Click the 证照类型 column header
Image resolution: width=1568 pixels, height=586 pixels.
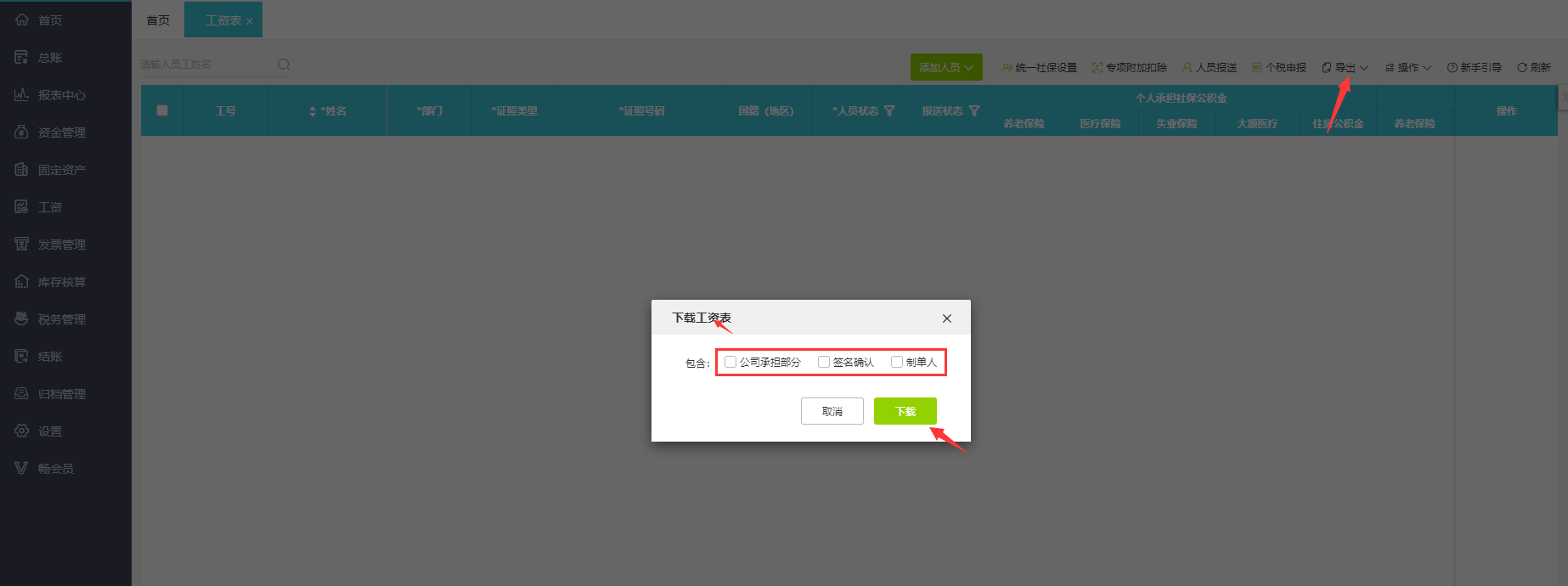514,110
